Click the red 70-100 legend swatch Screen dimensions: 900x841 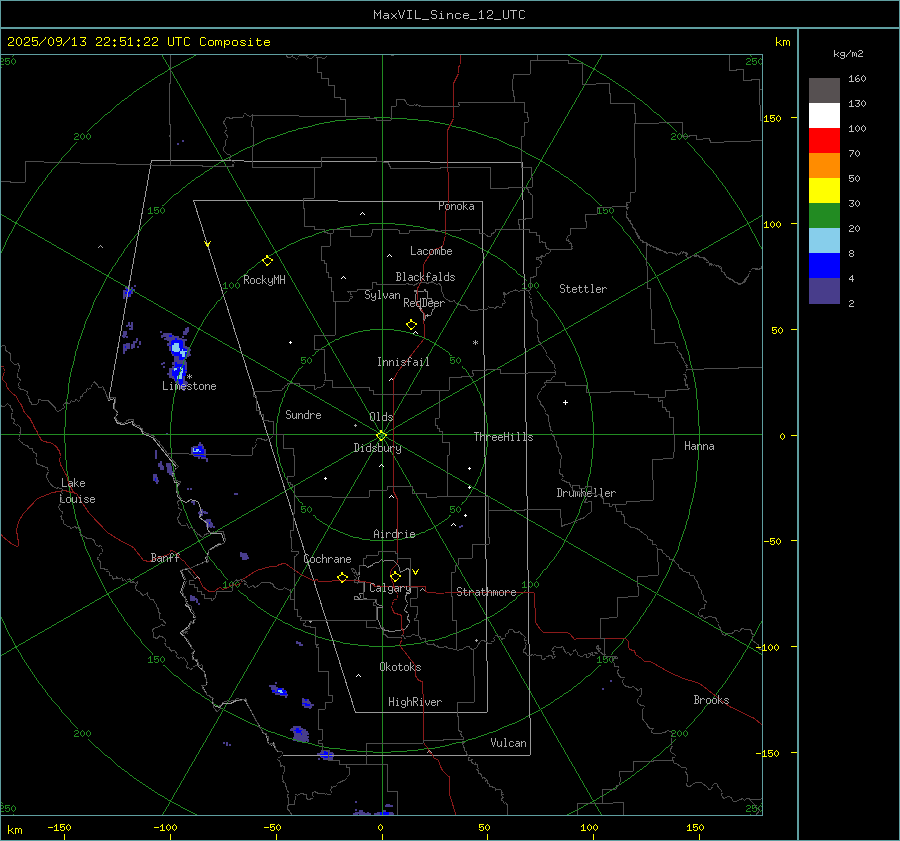coord(824,141)
